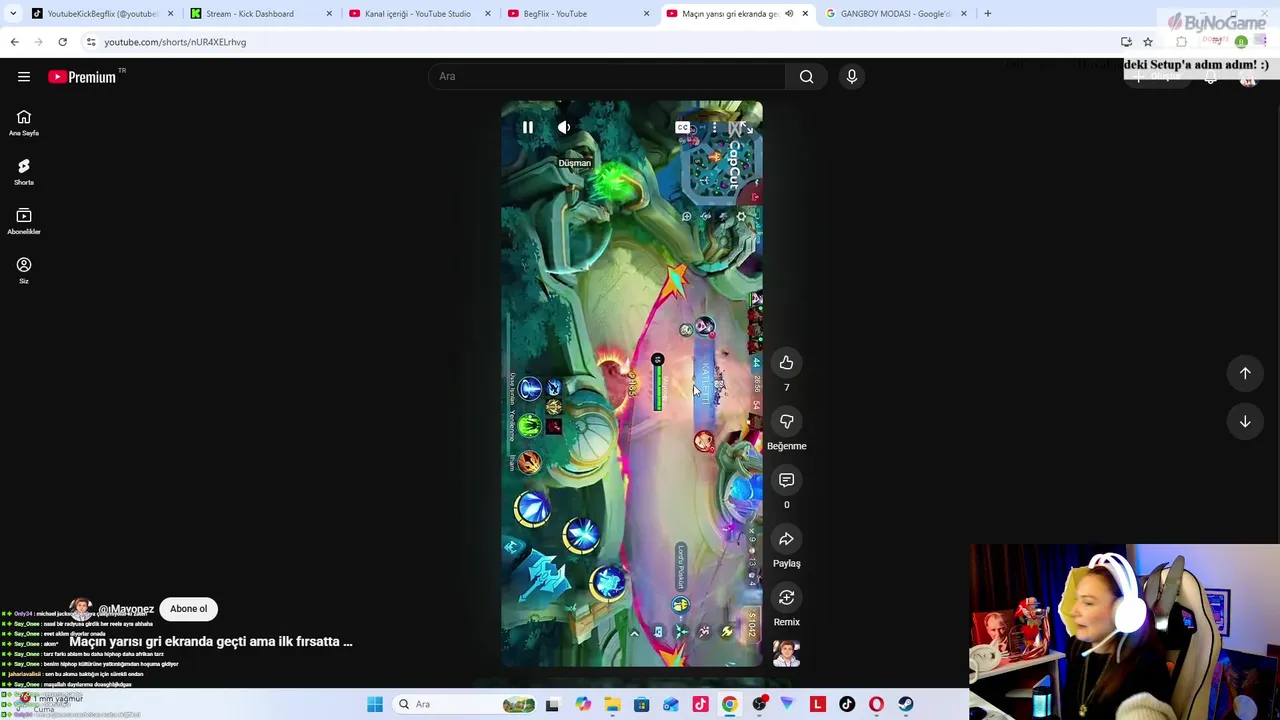Close the Kick Dashboard tab
Viewport: 1280px width, 720px height.
tap(329, 14)
